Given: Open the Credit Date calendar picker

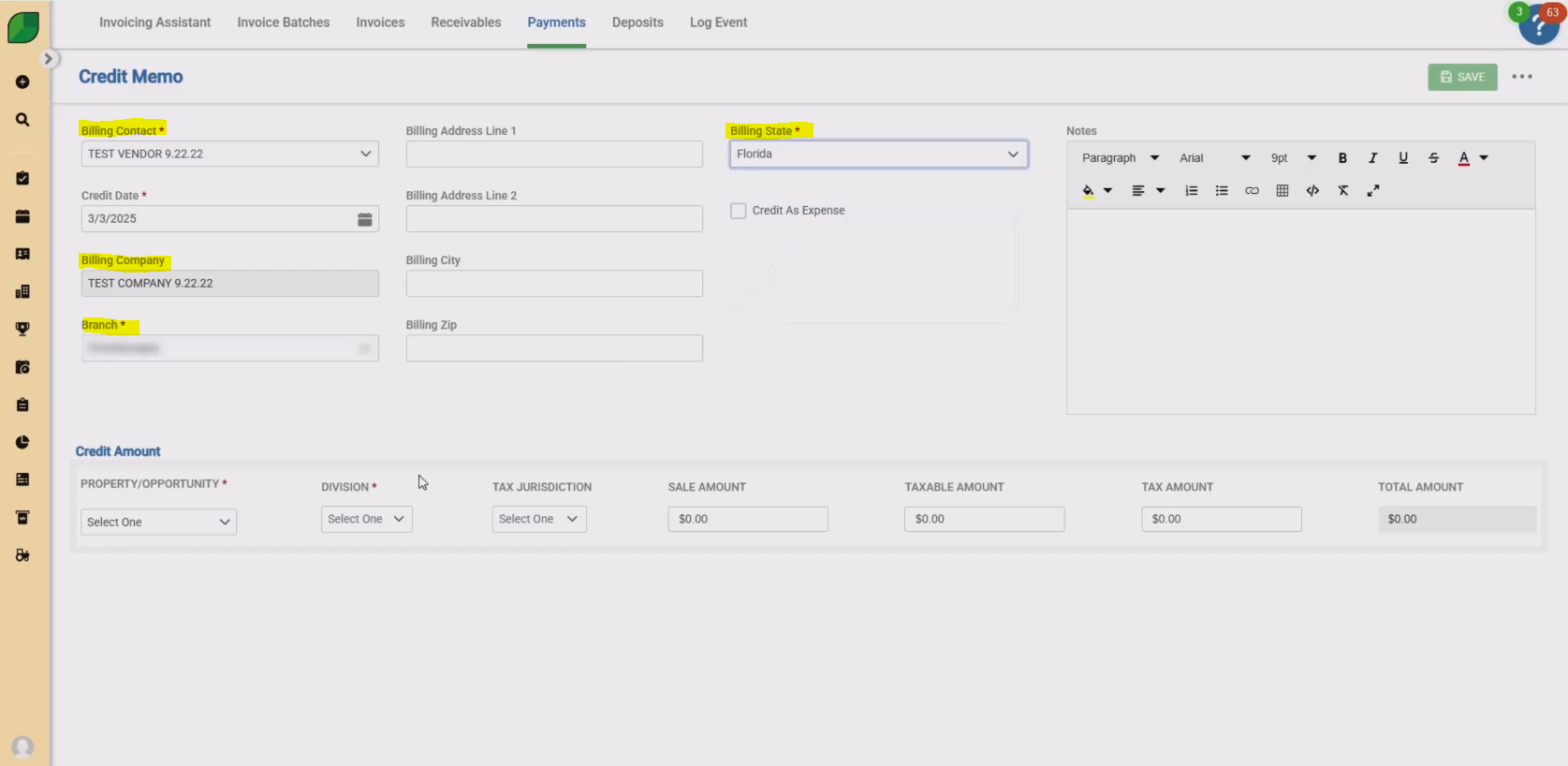Looking at the screenshot, I should (x=365, y=219).
